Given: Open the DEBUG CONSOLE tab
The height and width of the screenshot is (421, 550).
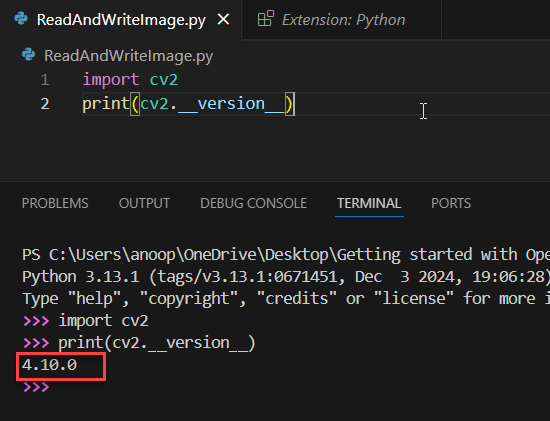Looking at the screenshot, I should pos(253,203).
